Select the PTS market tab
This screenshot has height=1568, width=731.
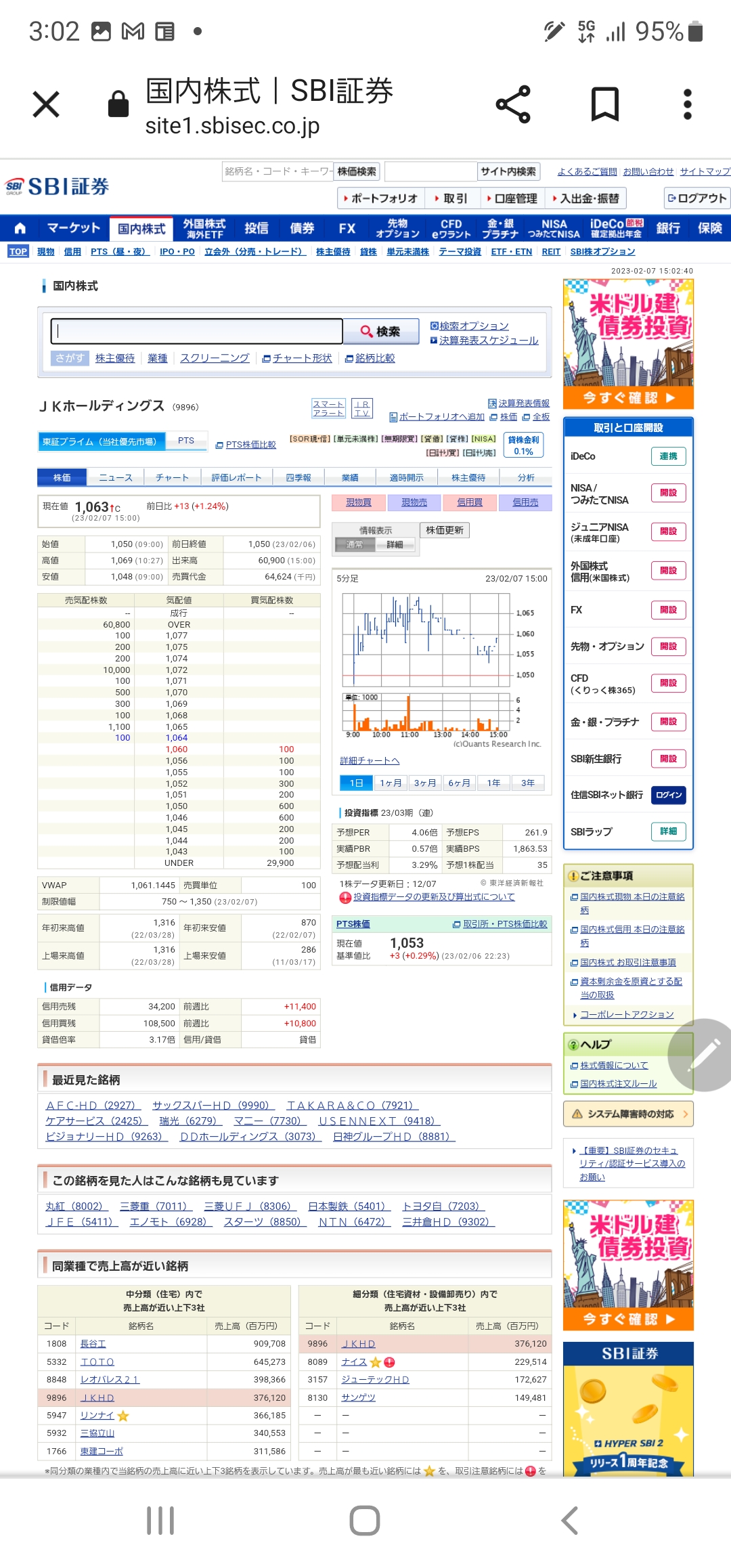click(x=186, y=441)
